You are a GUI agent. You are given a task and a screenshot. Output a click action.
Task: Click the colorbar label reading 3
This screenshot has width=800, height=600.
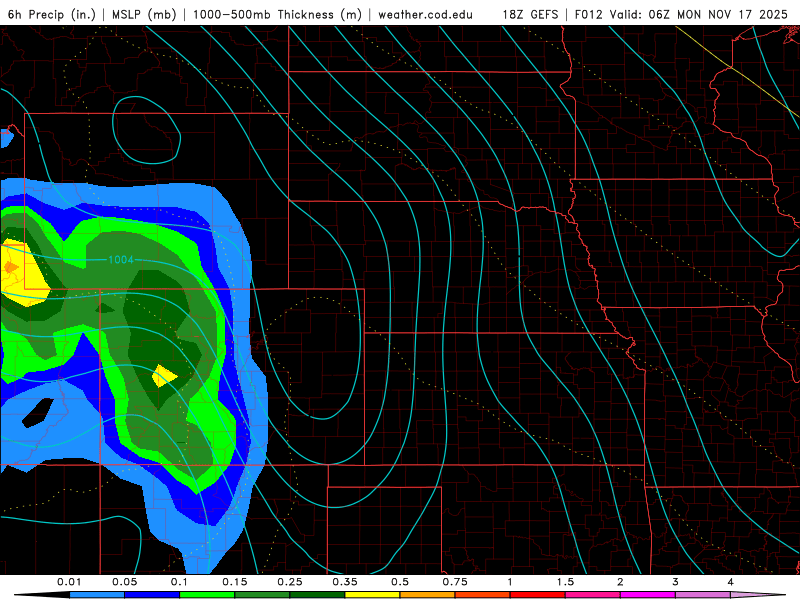click(675, 582)
